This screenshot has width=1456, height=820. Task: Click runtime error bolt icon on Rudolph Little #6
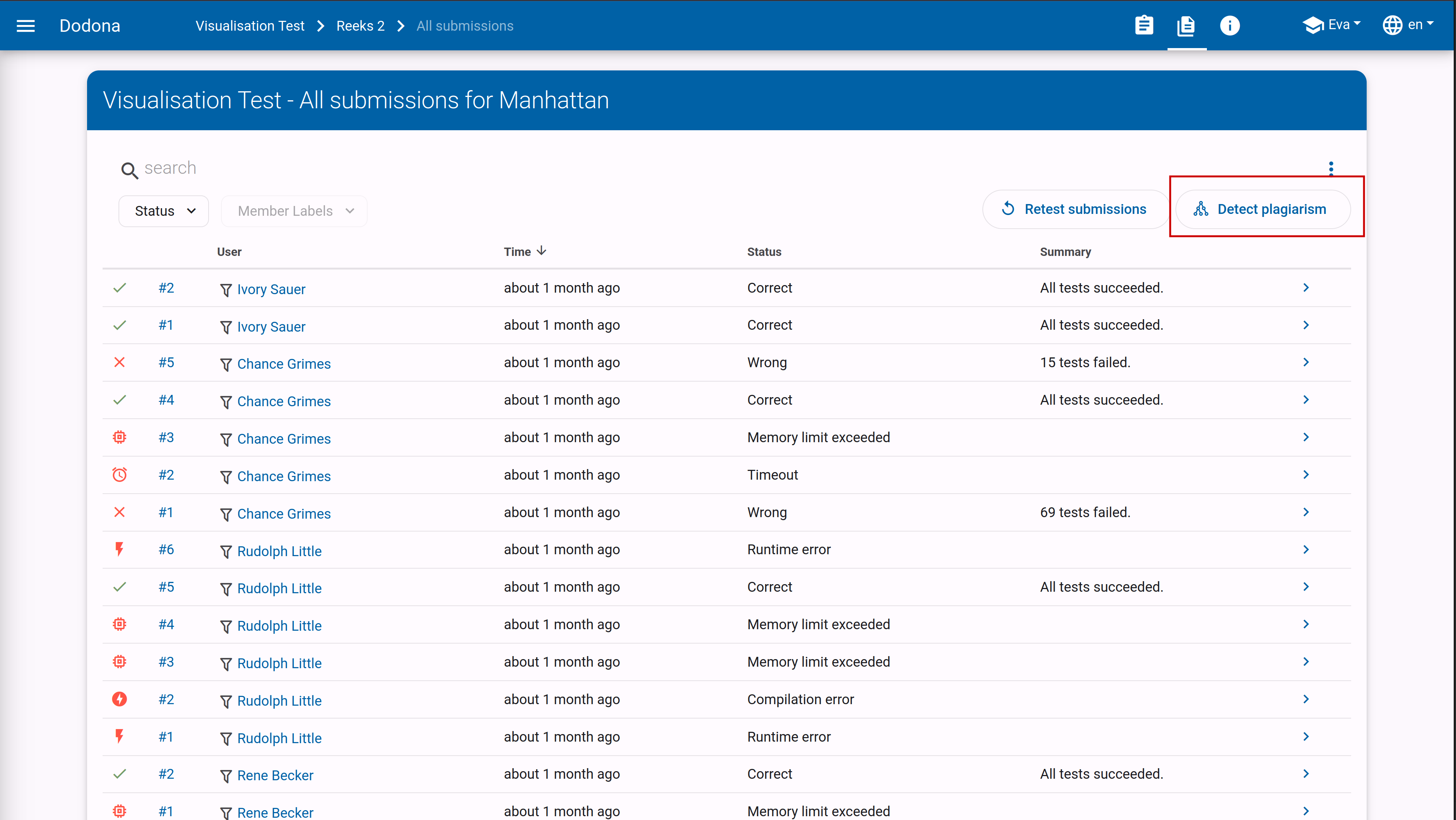[119, 549]
